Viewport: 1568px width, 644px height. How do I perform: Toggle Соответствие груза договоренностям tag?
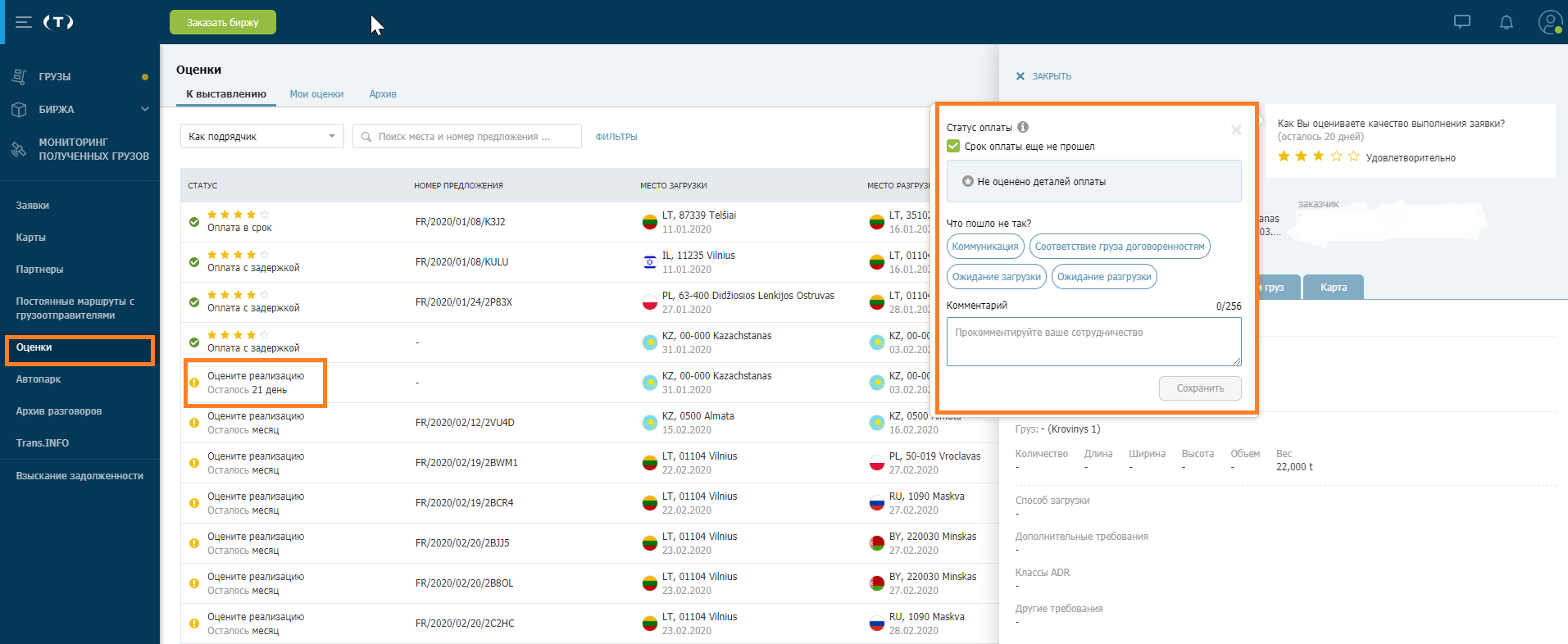(x=1120, y=247)
